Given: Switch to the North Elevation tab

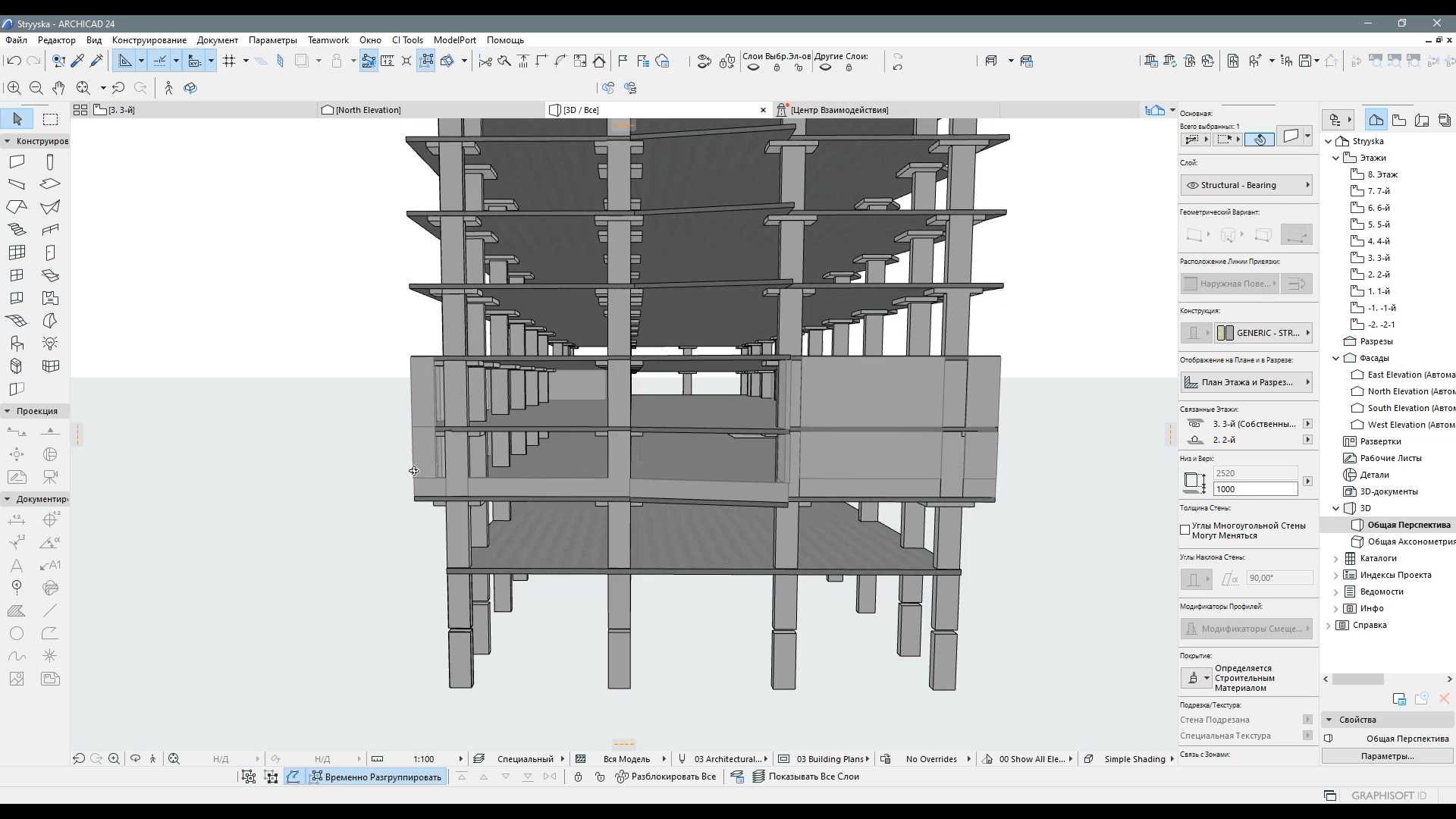Looking at the screenshot, I should [x=368, y=110].
